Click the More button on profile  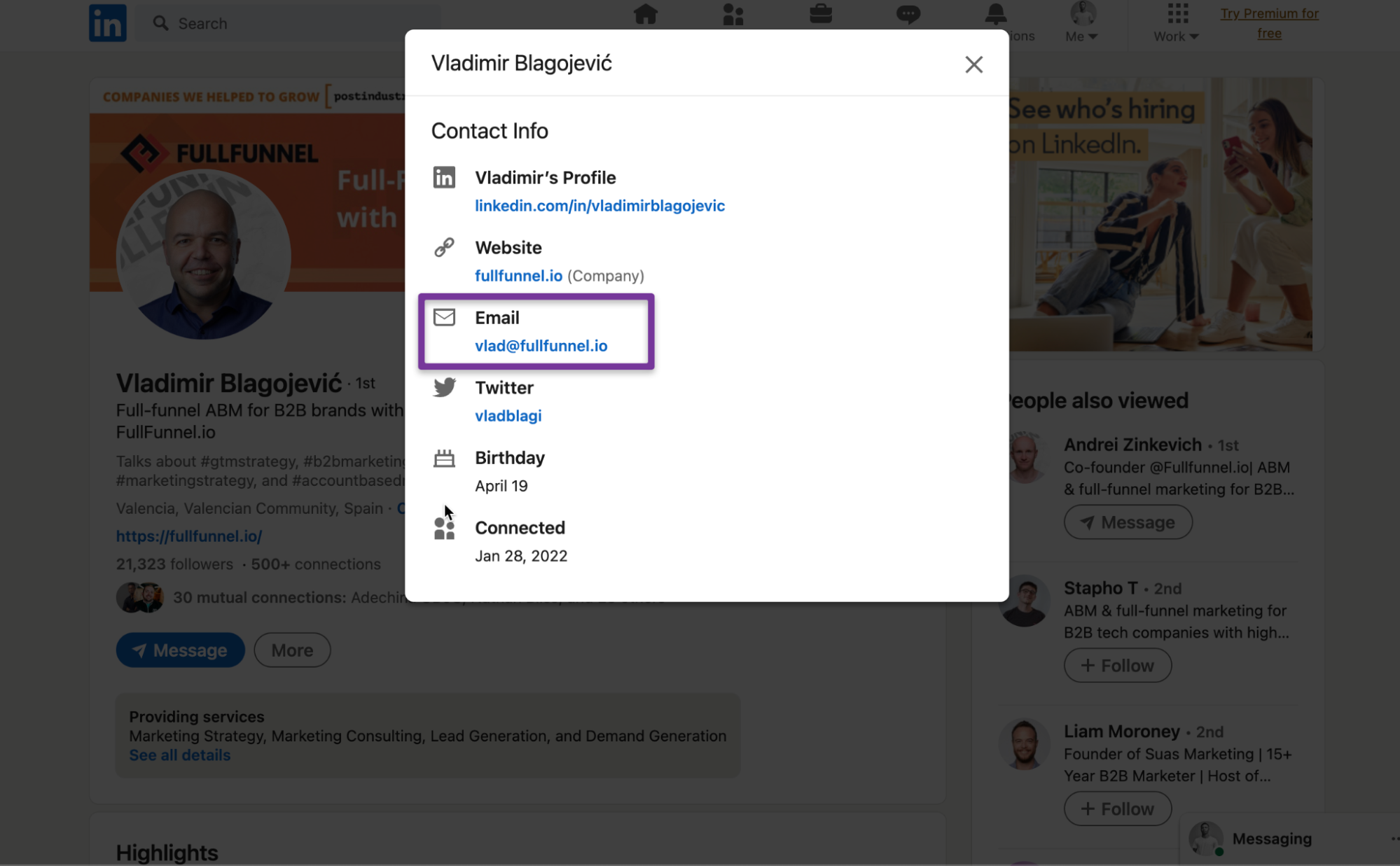[293, 650]
